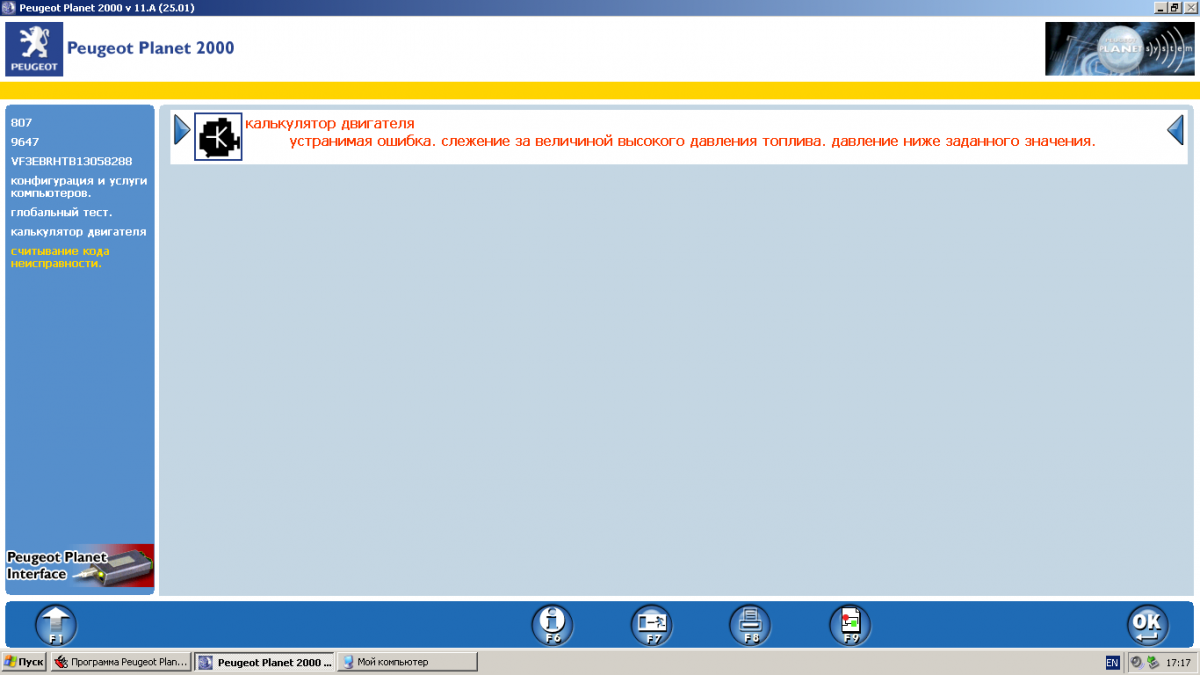
Task: Click the Peugeot lion logo
Action: tap(34, 49)
